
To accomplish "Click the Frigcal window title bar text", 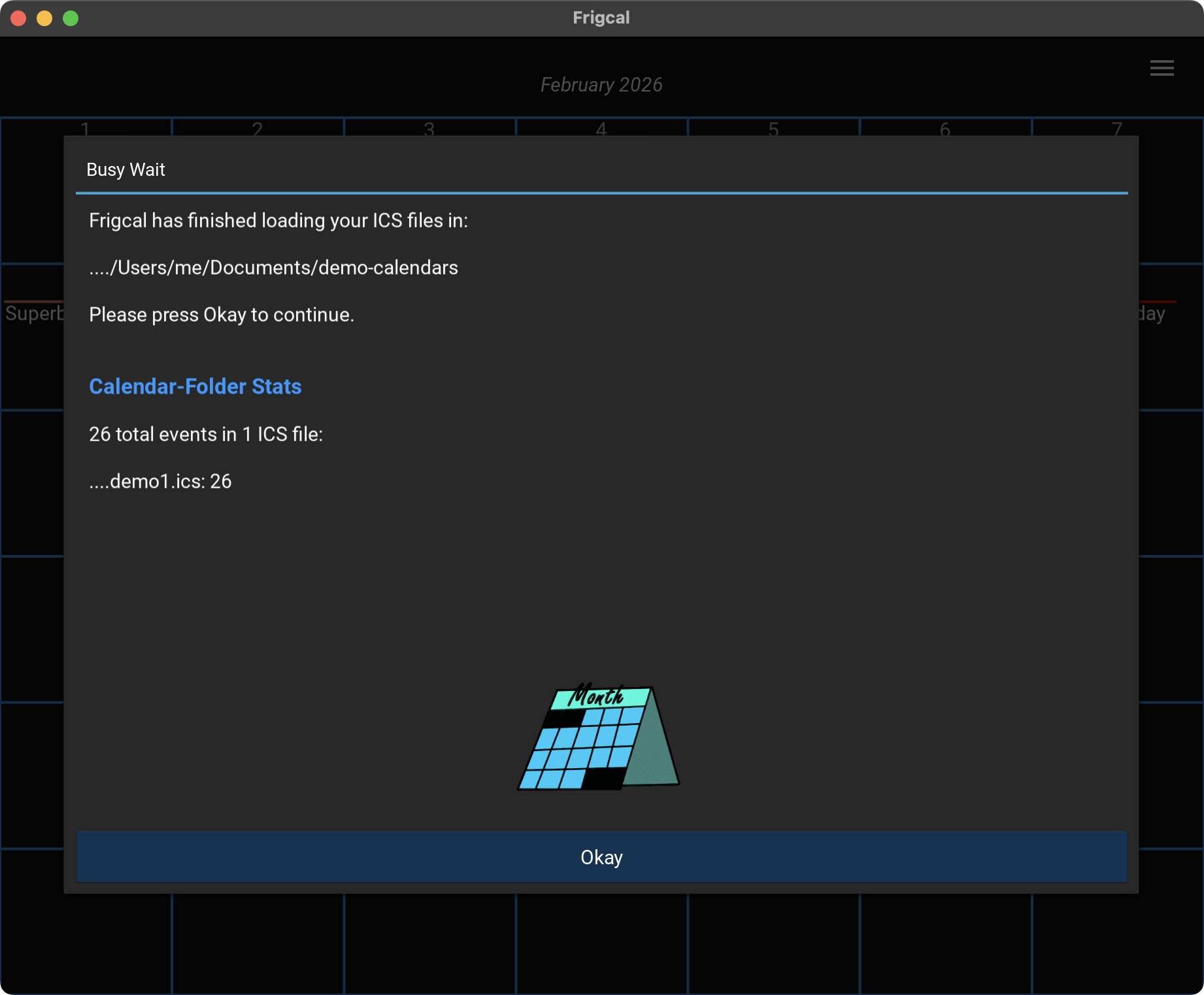I will (601, 18).
